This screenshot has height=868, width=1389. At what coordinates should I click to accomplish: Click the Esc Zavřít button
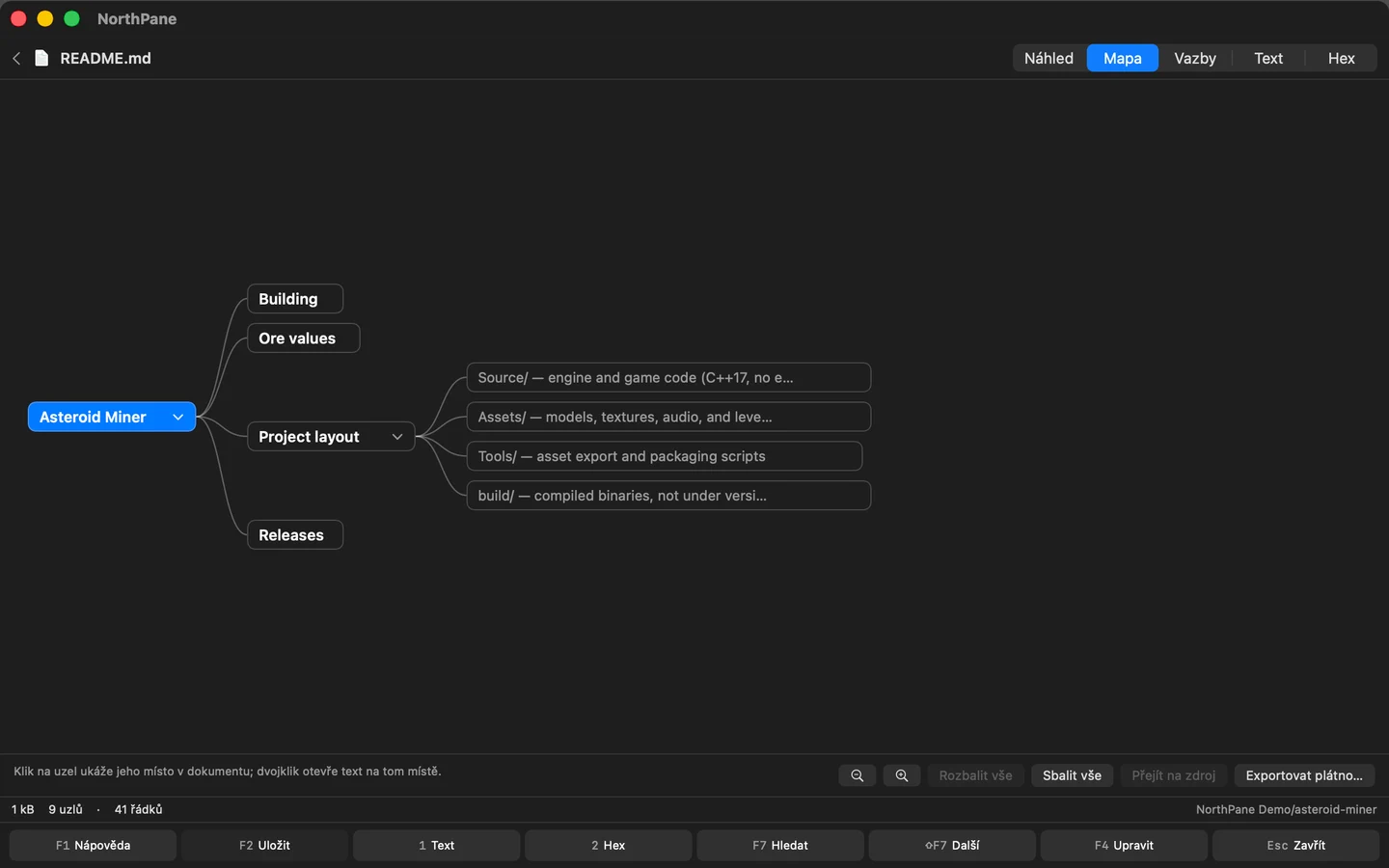[1295, 846]
